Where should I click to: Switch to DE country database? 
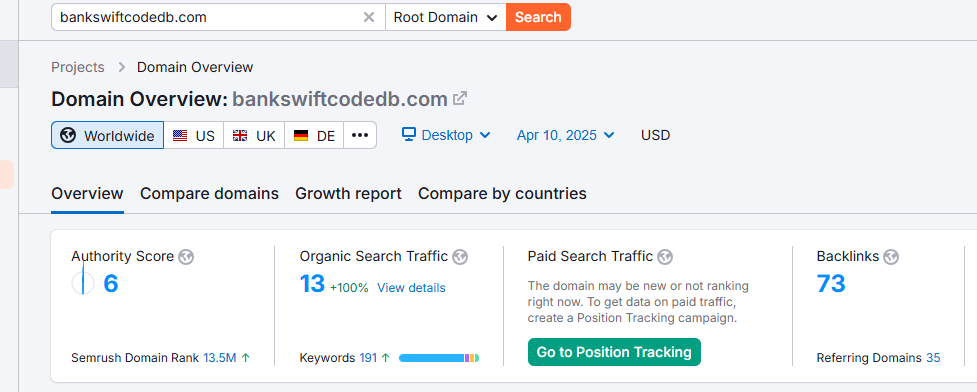[x=314, y=135]
